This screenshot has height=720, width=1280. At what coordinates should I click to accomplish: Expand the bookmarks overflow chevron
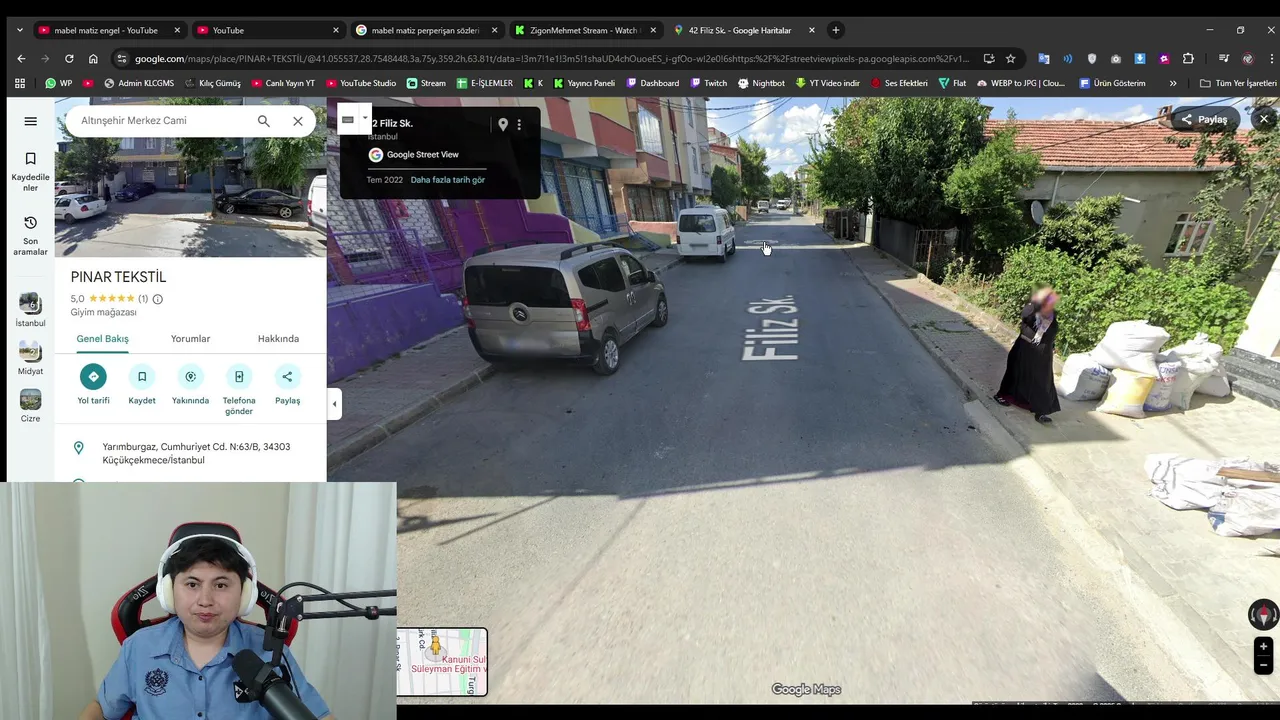pyautogui.click(x=1173, y=83)
